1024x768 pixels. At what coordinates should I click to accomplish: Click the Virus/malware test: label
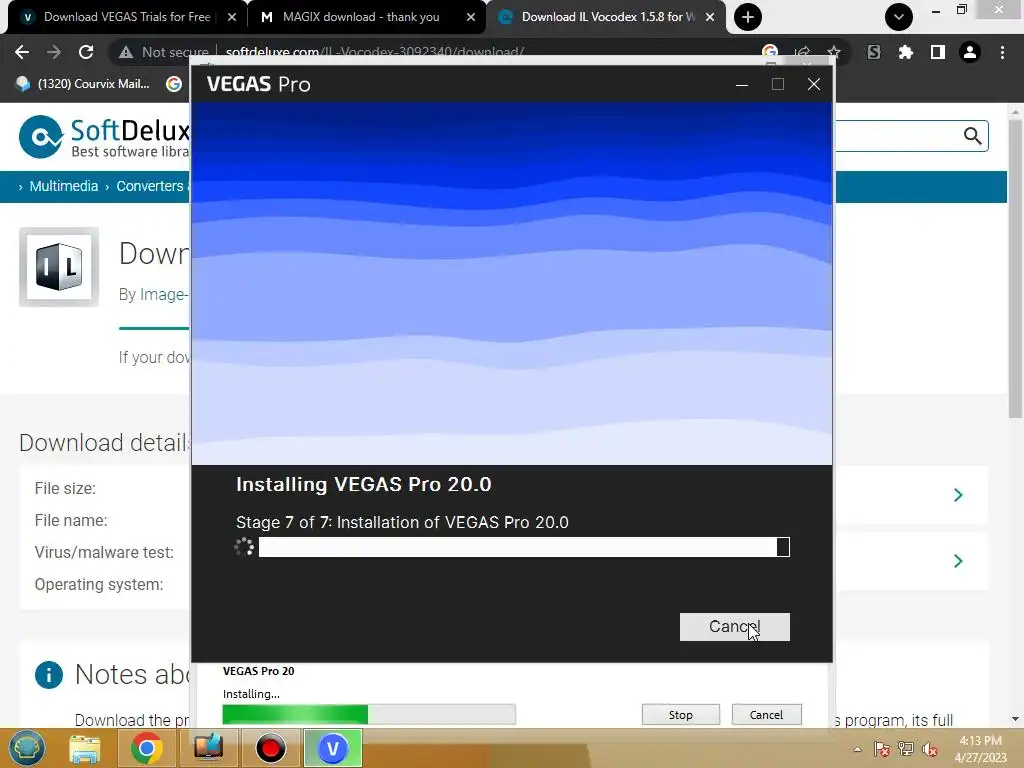pyautogui.click(x=104, y=552)
